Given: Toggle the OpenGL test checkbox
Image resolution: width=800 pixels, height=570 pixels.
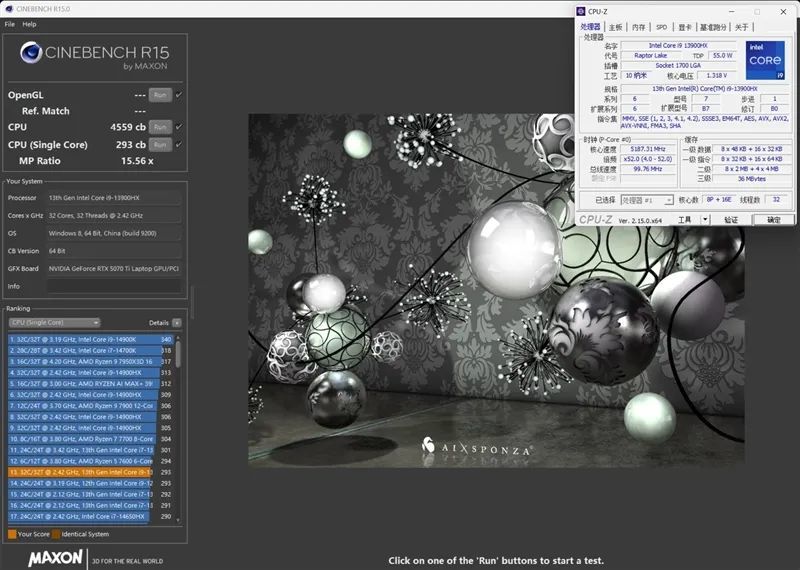Looking at the screenshot, I should pyautogui.click(x=179, y=95).
